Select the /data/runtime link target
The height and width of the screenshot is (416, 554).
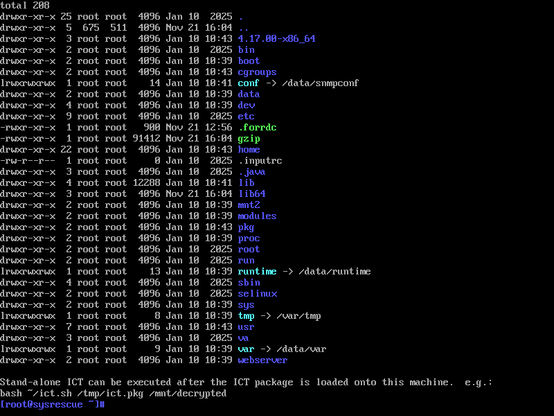coord(334,271)
